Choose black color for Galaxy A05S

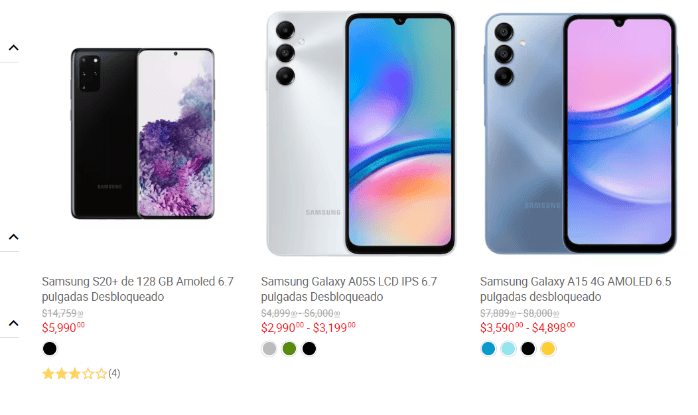(309, 349)
